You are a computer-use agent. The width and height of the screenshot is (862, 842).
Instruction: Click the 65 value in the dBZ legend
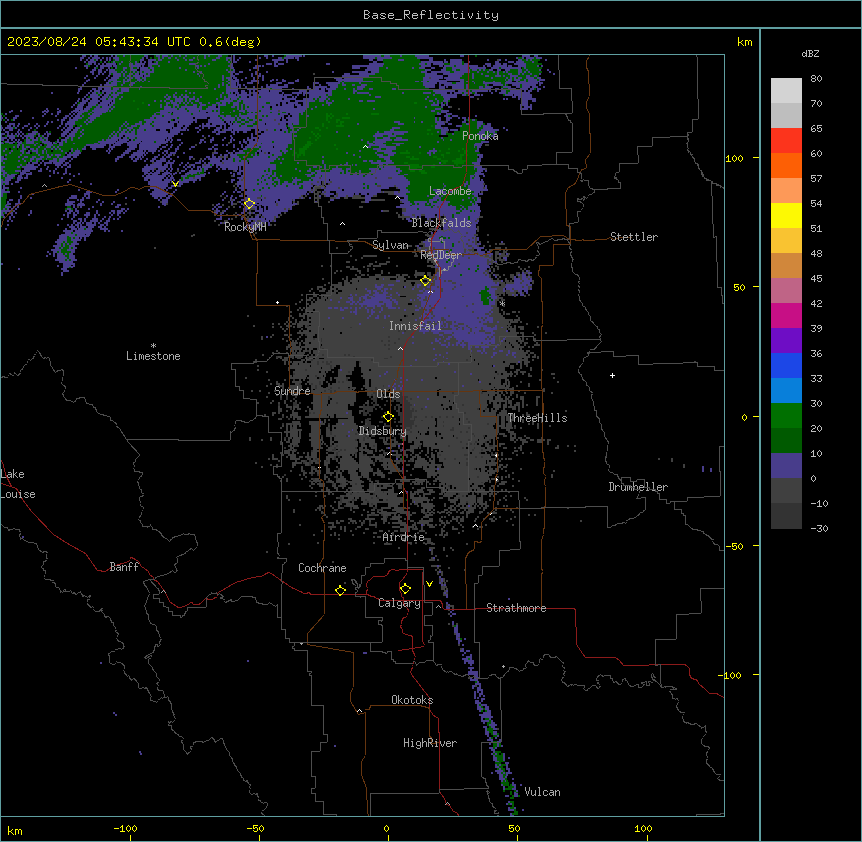click(816, 128)
